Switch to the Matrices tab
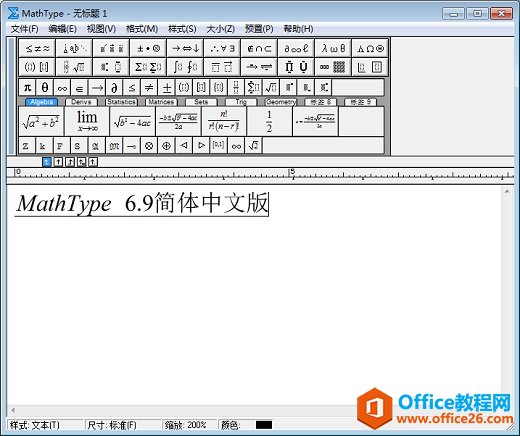The height and width of the screenshot is (436, 520). (161, 102)
